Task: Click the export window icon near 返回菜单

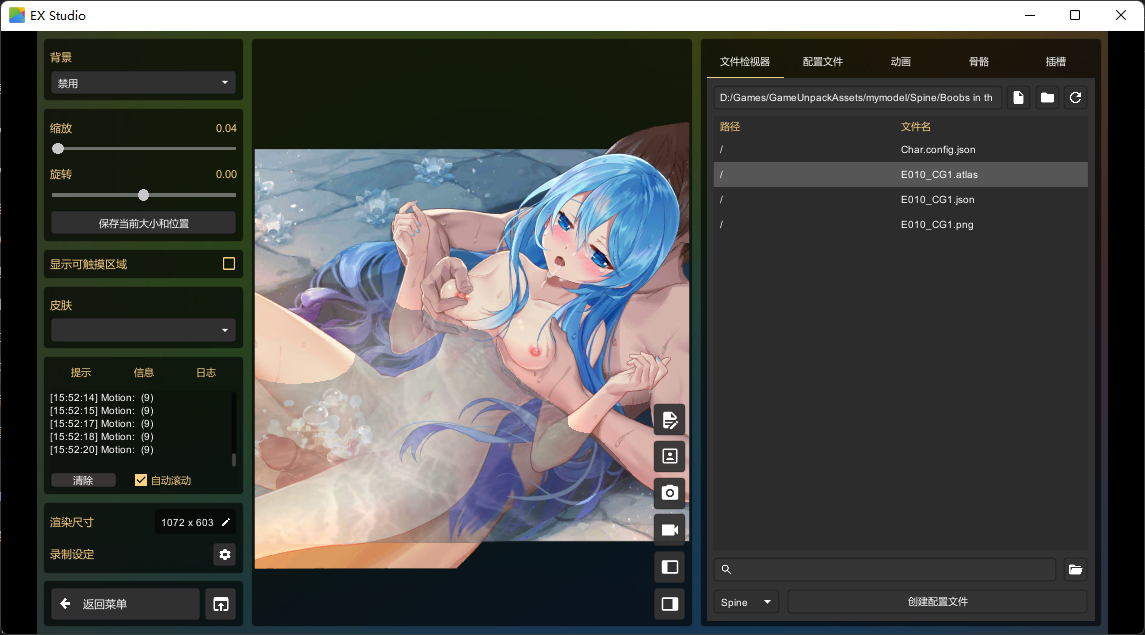Action: 221,604
